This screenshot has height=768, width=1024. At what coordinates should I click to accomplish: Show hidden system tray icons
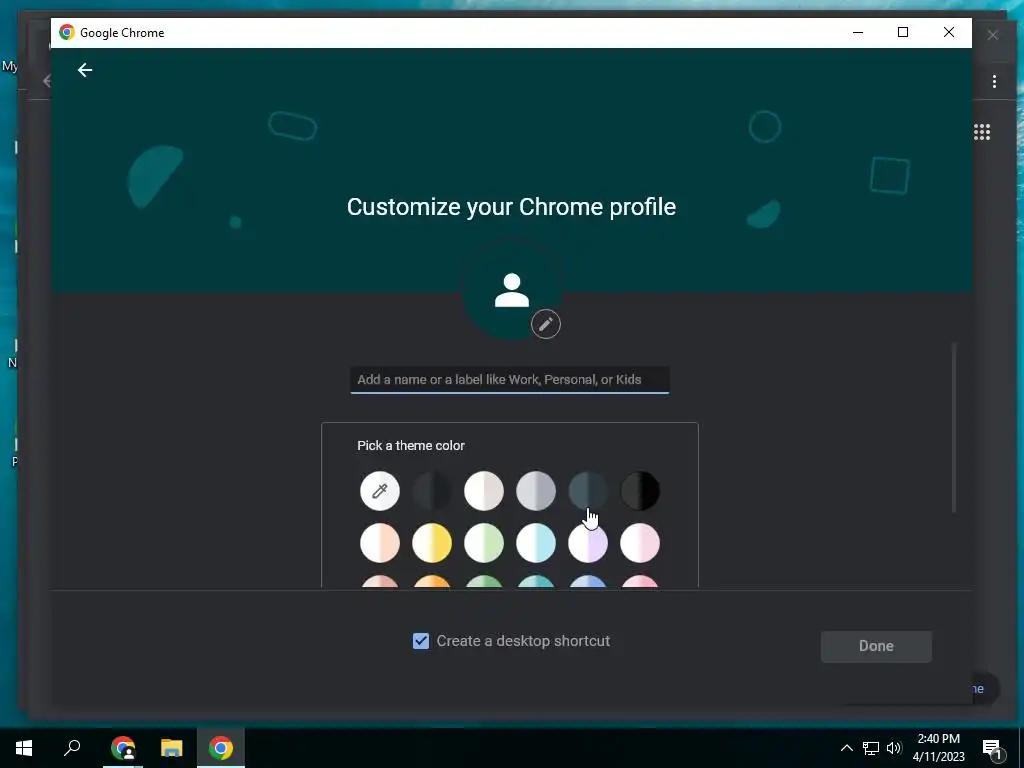[x=846, y=748]
